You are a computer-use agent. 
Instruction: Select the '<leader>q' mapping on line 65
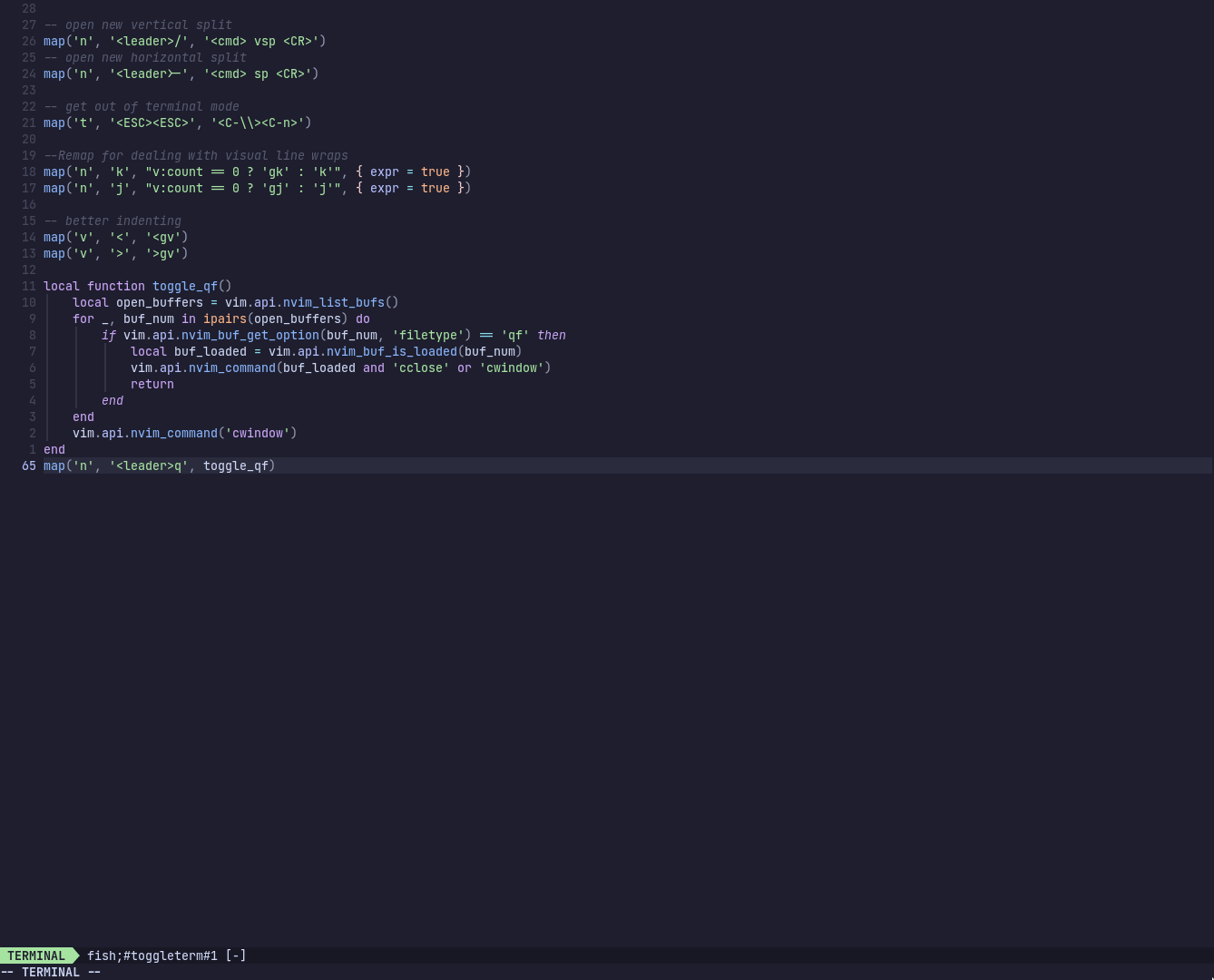tap(148, 465)
